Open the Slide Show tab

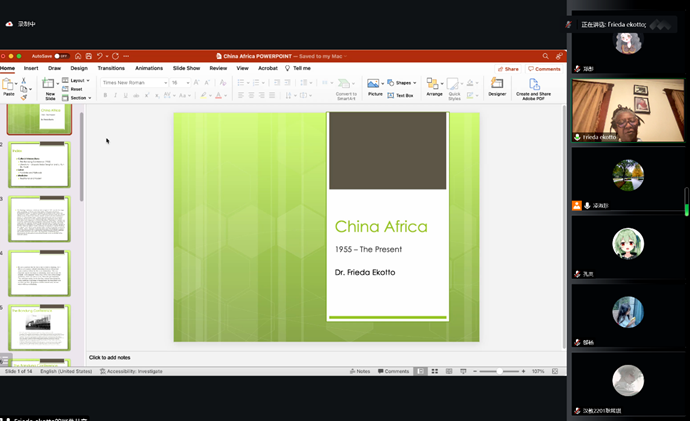pos(186,68)
